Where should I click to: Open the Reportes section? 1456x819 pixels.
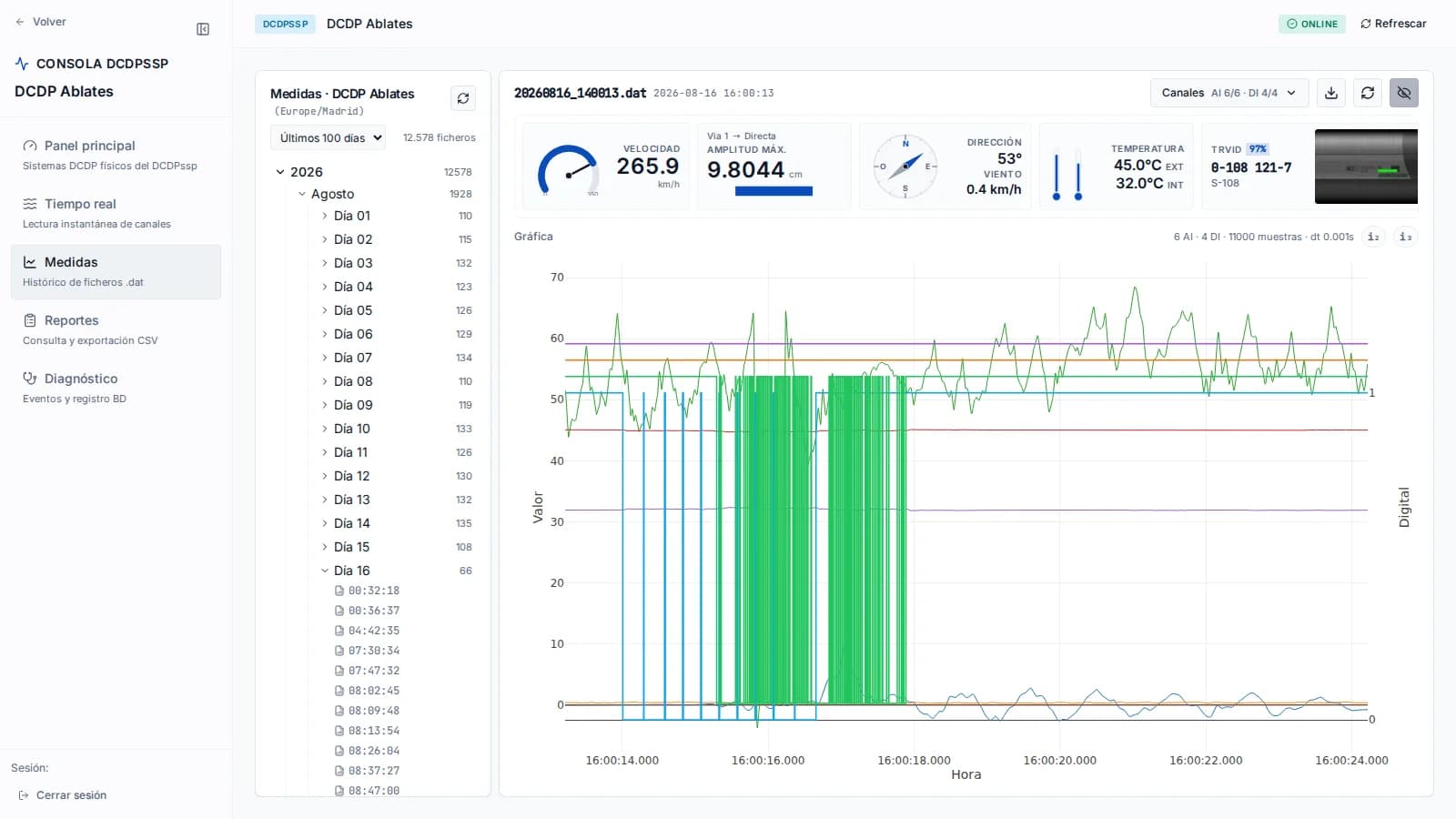coord(116,329)
